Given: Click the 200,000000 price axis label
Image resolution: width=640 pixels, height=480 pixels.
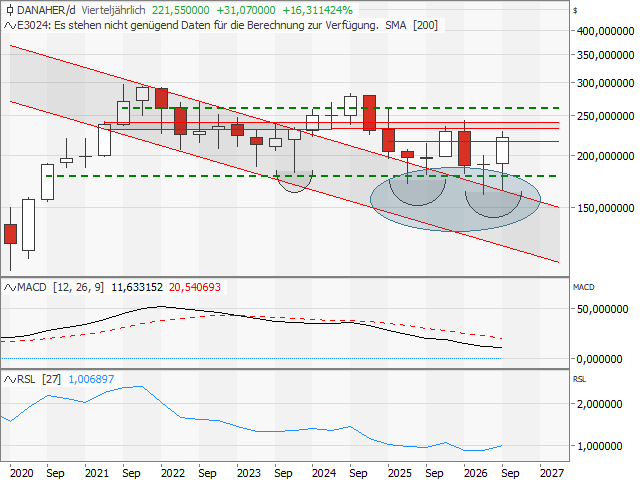Looking at the screenshot, I should pyautogui.click(x=605, y=156).
